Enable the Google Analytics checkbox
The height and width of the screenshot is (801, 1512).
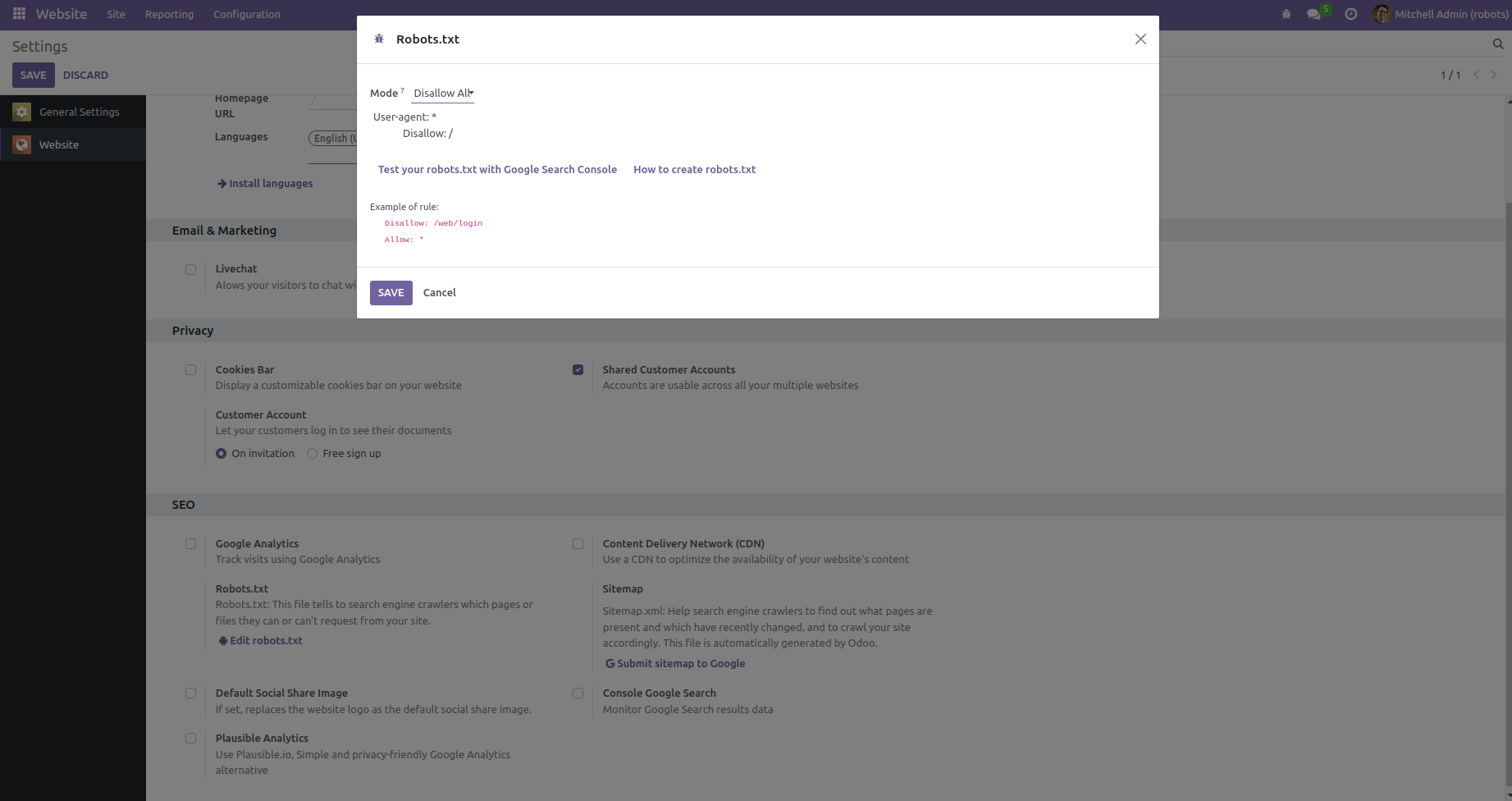click(x=191, y=544)
